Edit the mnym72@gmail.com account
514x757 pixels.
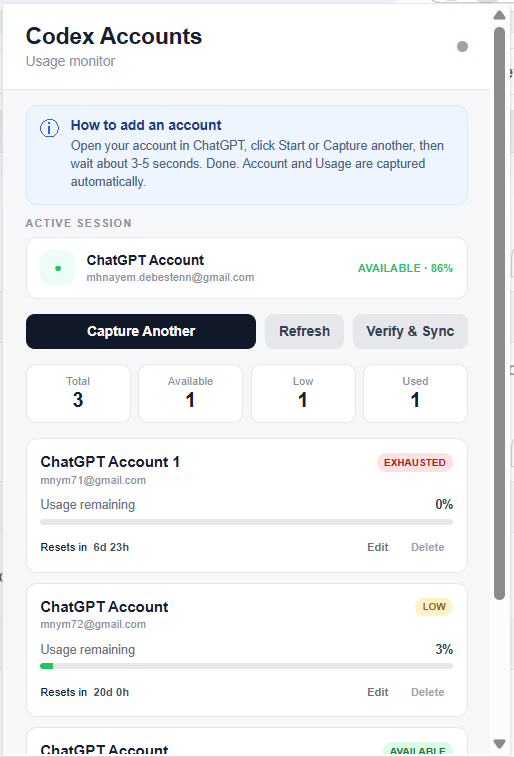[377, 692]
